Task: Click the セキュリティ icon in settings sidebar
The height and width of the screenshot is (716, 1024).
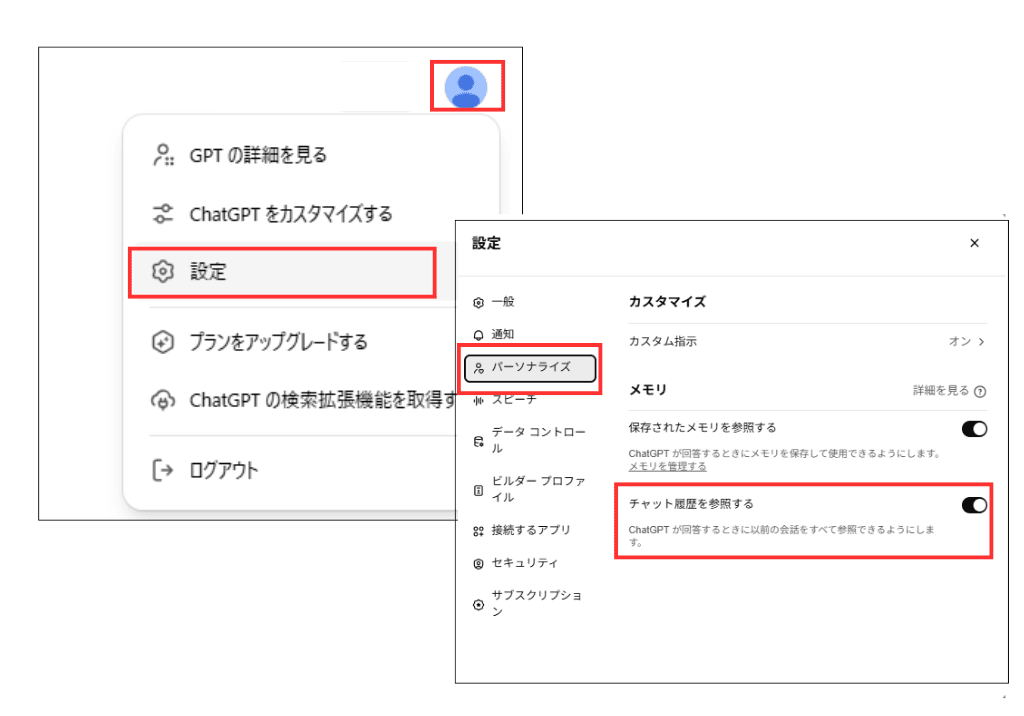Action: [x=478, y=564]
